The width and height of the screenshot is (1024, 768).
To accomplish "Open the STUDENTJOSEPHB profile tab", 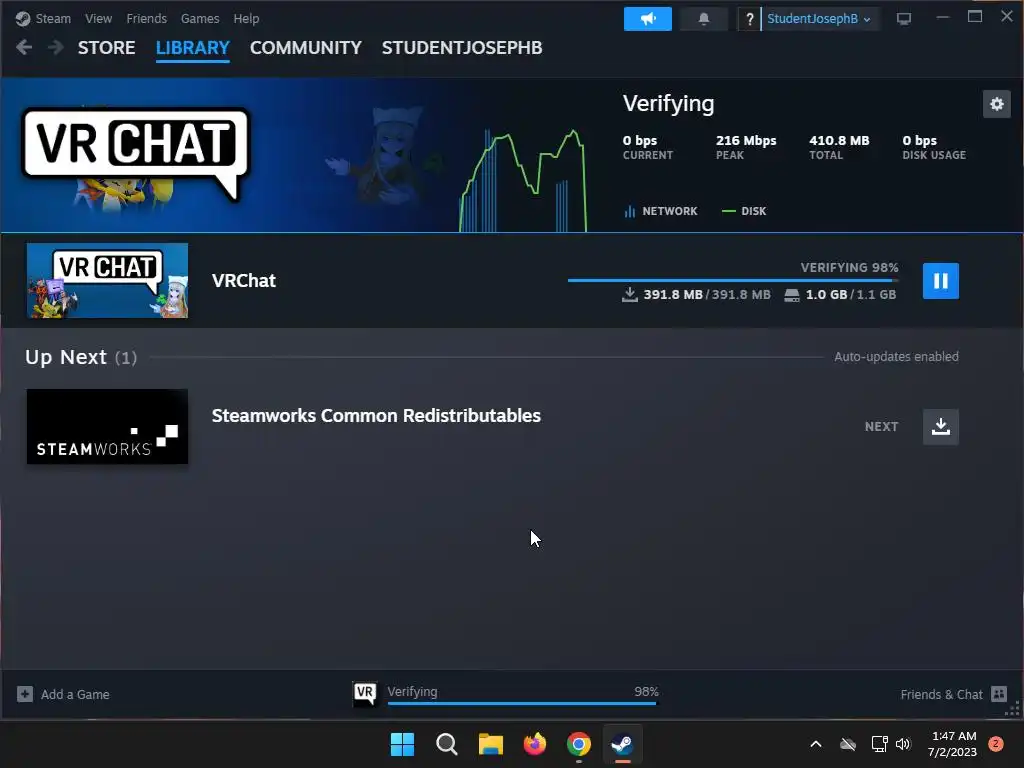I will [x=462, y=48].
